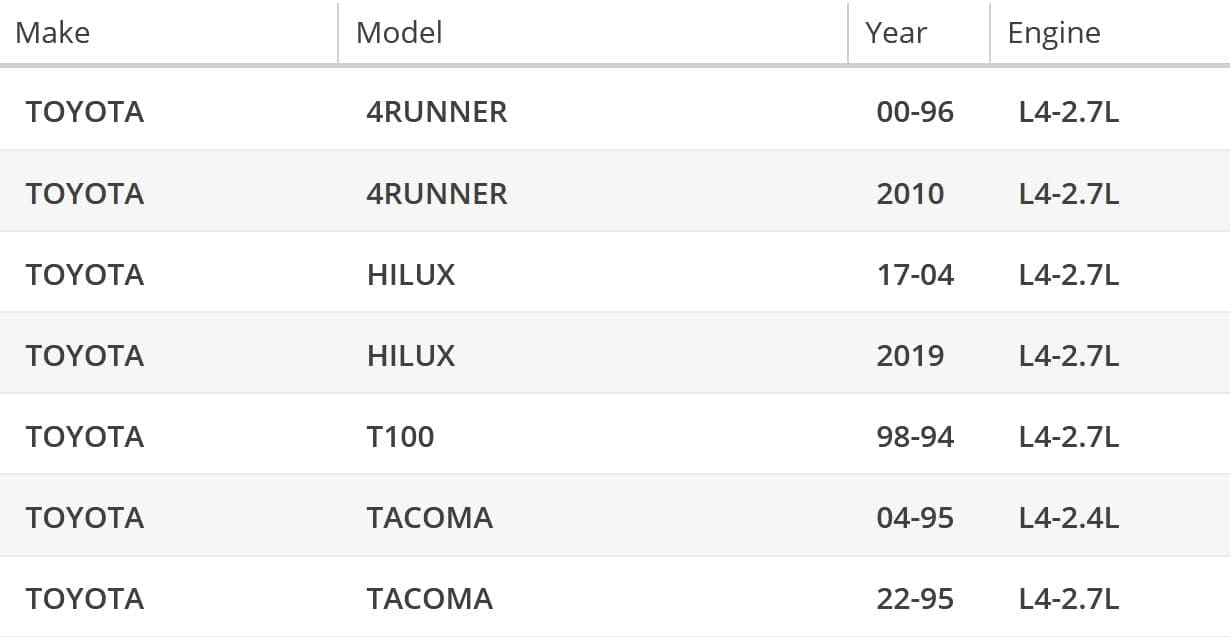This screenshot has height=637, width=1230.
Task: Click the 98-94 year cell
Action: point(915,436)
